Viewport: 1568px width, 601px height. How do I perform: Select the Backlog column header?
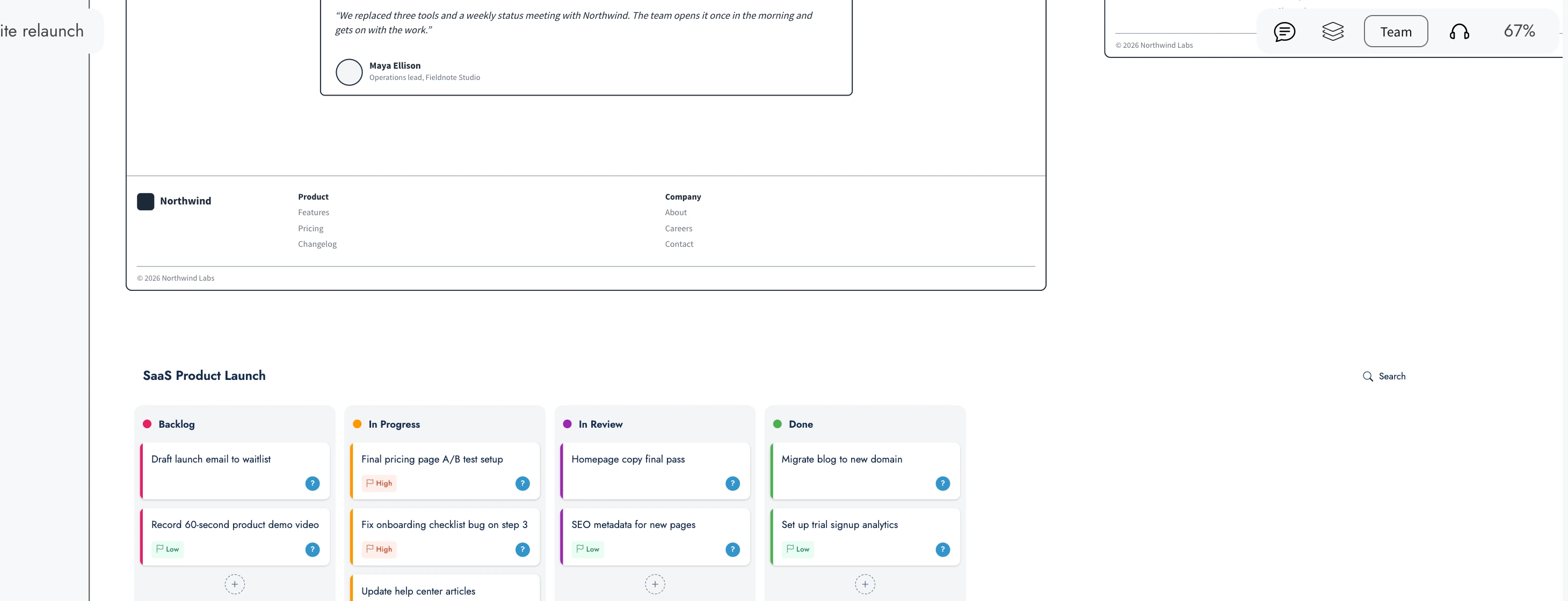tap(177, 424)
